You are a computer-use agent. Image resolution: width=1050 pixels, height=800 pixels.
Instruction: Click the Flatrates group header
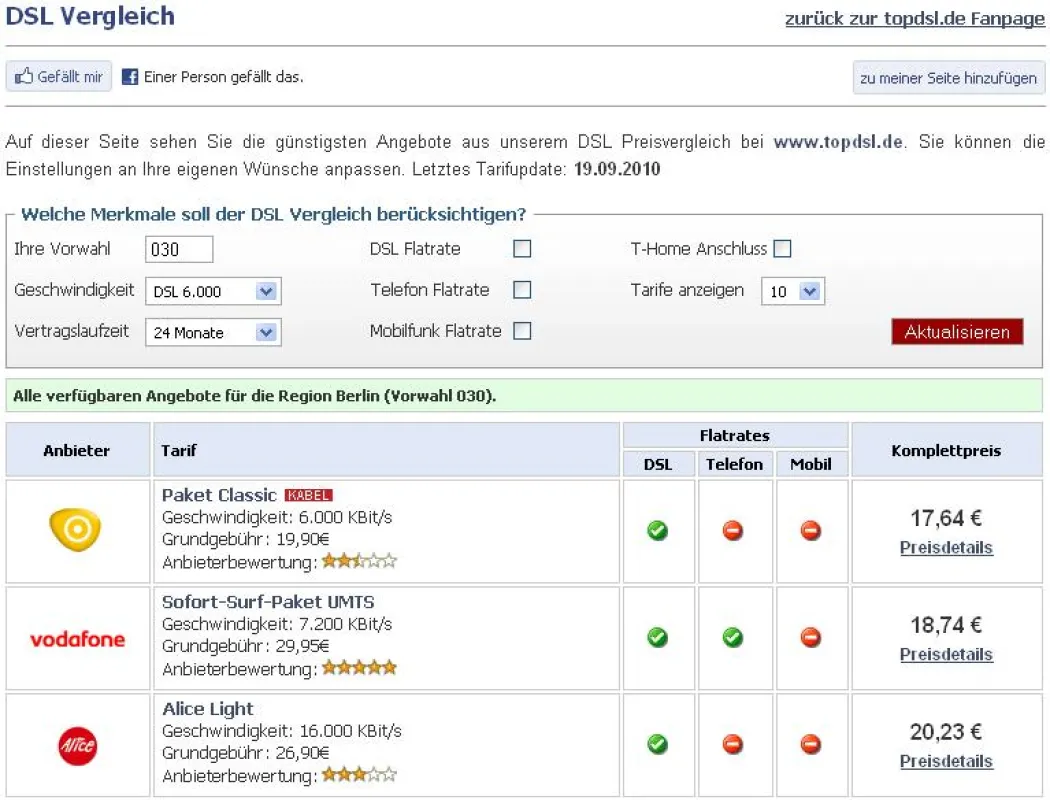(x=735, y=435)
